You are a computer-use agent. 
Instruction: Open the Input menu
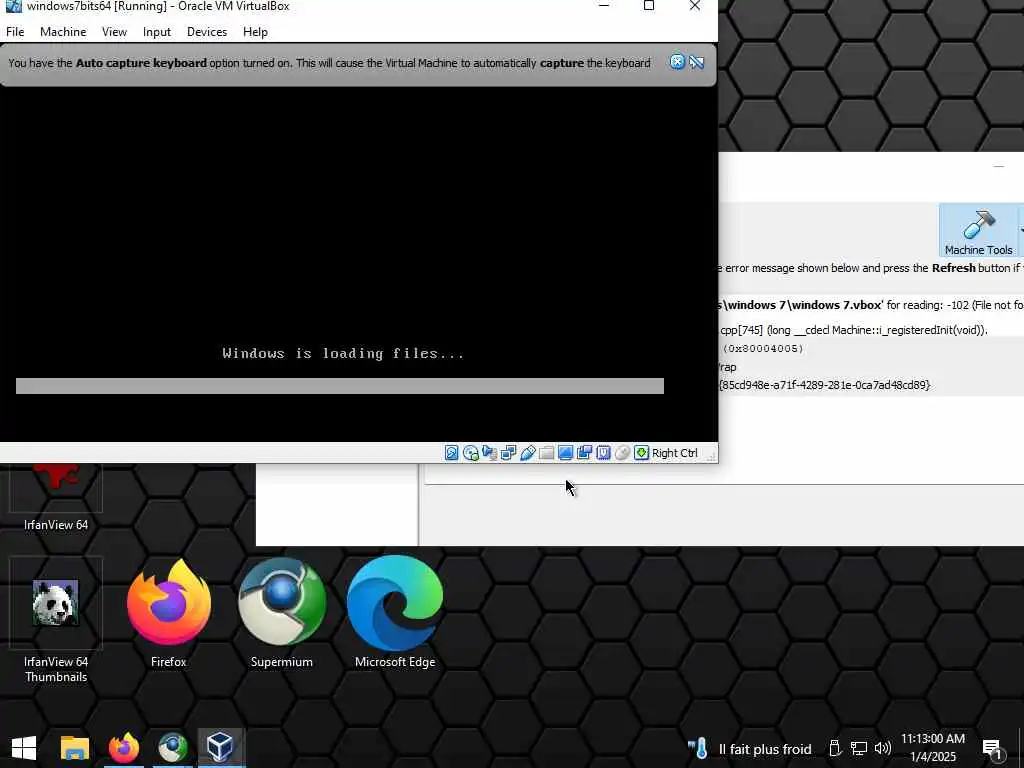[x=157, y=32]
